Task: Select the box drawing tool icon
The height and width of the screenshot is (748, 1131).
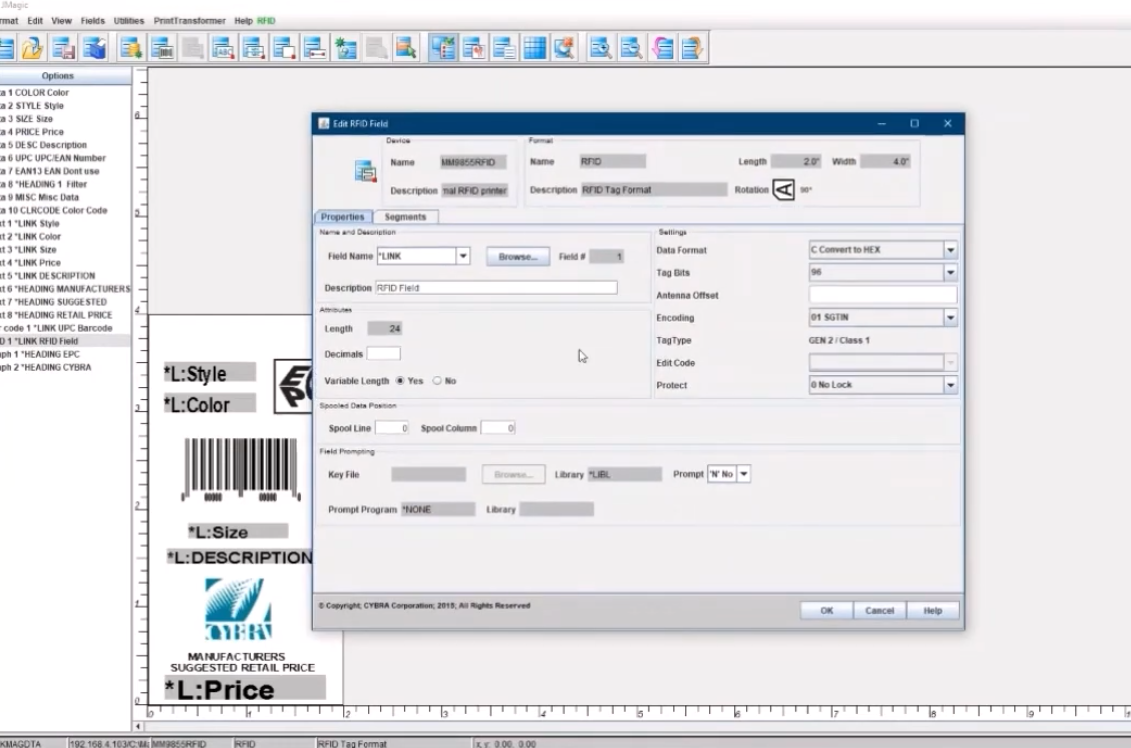Action: pyautogui.click(x=284, y=48)
